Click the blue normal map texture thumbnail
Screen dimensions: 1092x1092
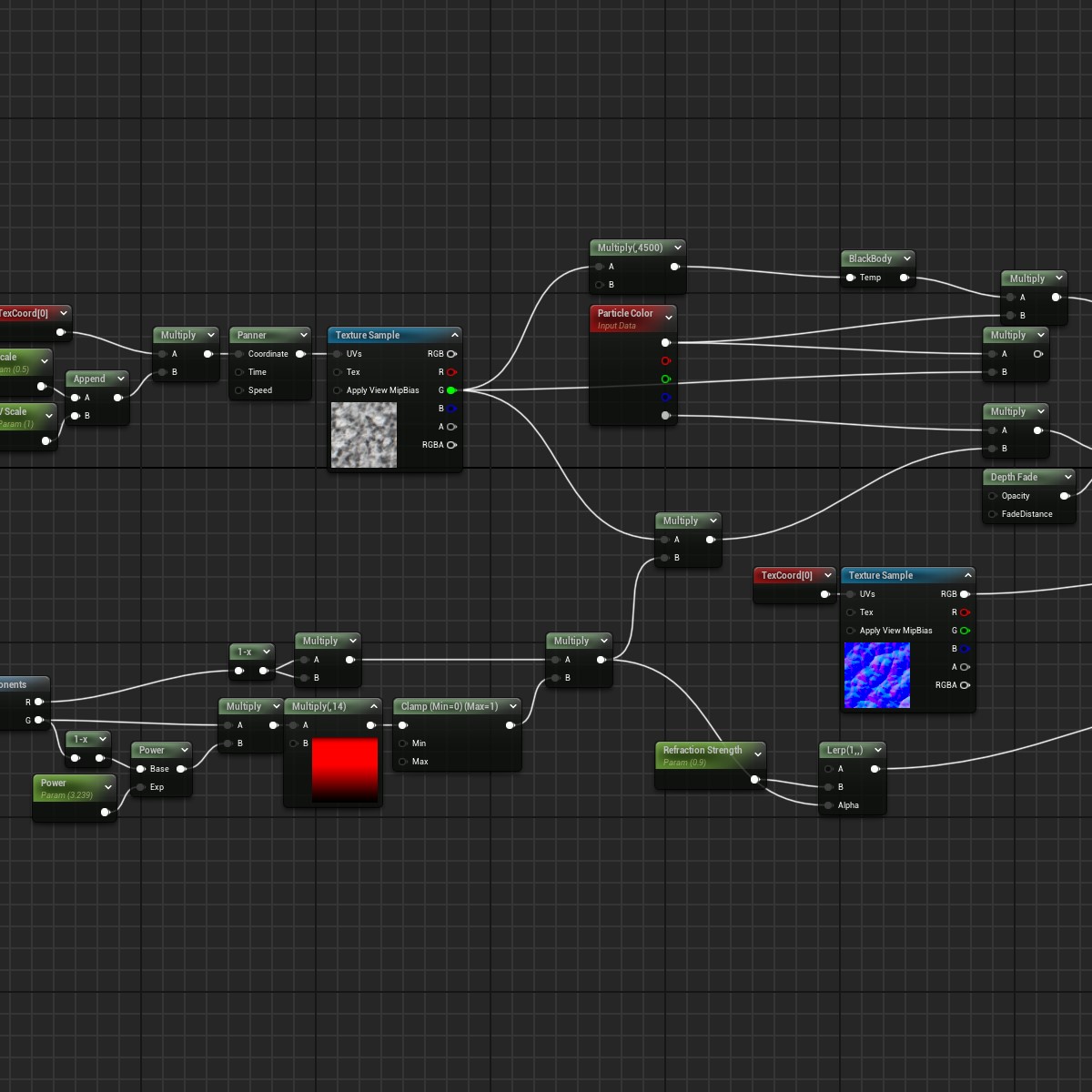click(x=876, y=675)
